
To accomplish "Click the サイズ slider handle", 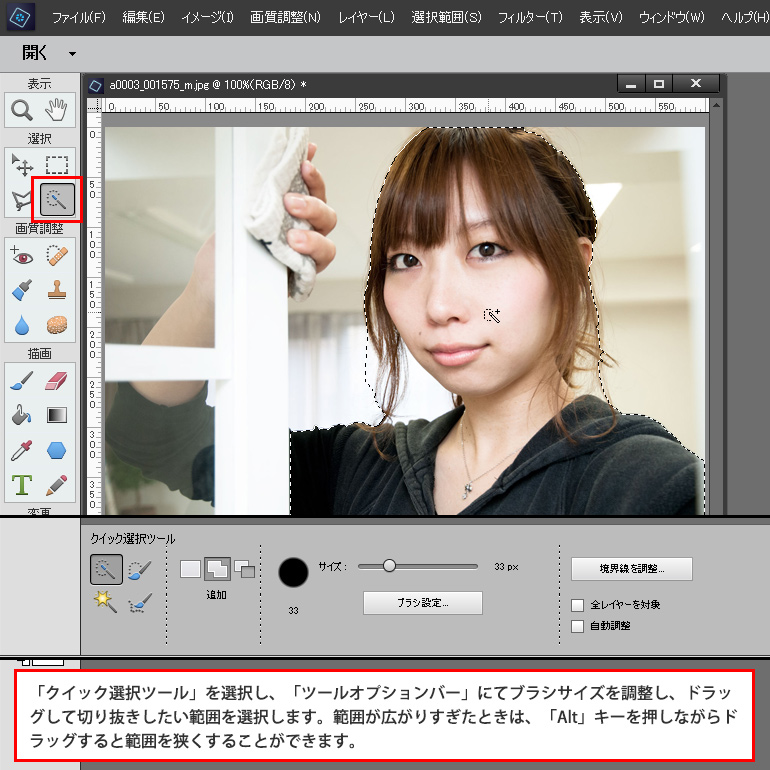I will [x=389, y=566].
